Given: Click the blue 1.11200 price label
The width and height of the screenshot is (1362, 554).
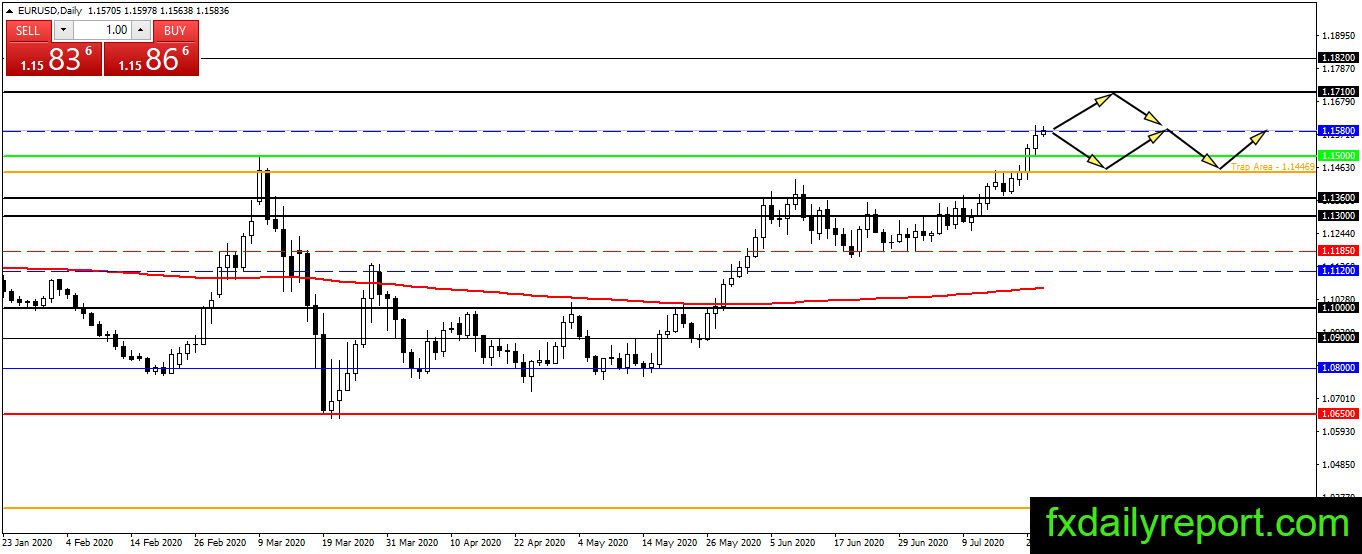Looking at the screenshot, I should pyautogui.click(x=1338, y=271).
